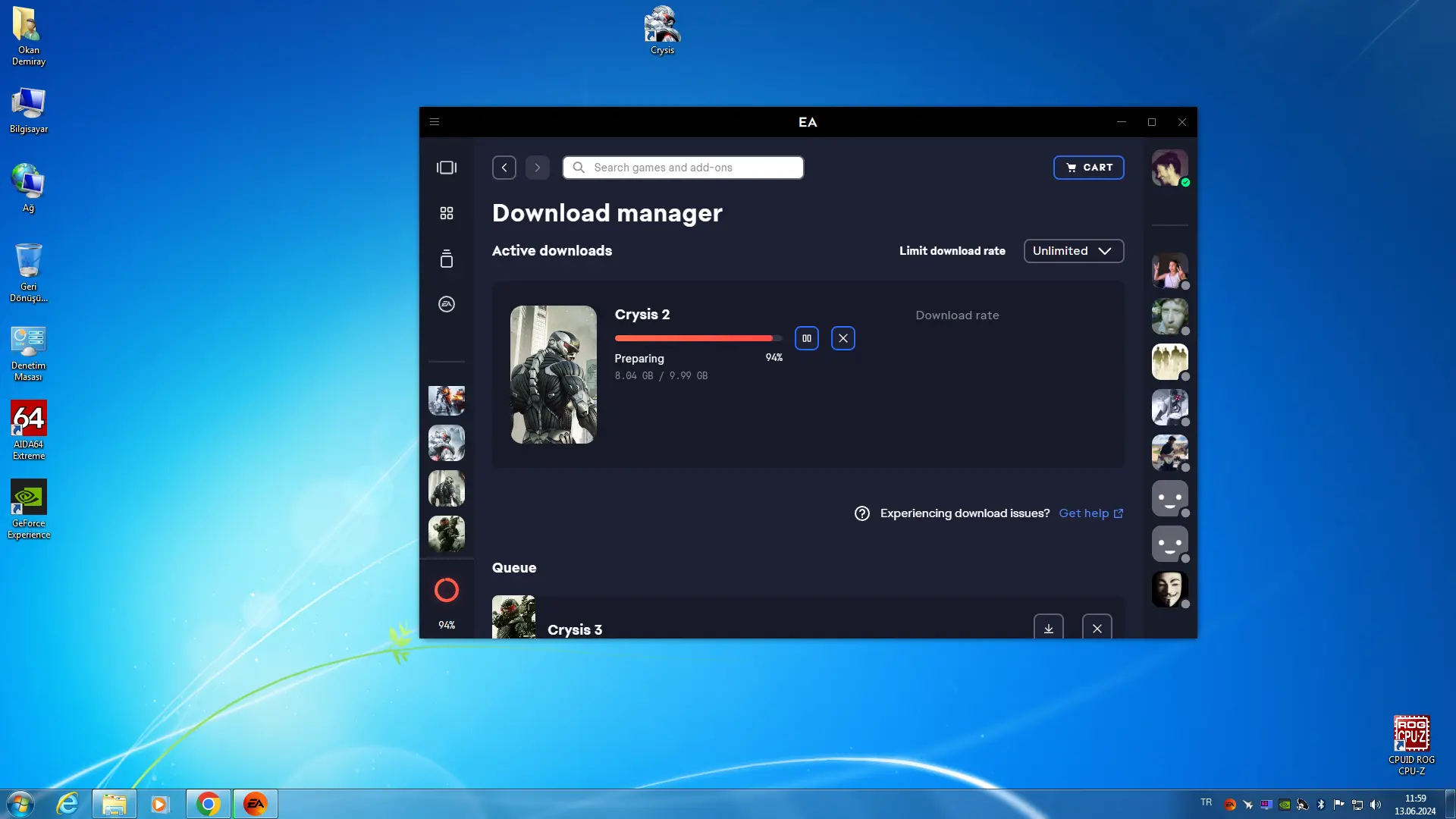
Task: Open the Library collection sidebar icon
Action: coord(447,259)
